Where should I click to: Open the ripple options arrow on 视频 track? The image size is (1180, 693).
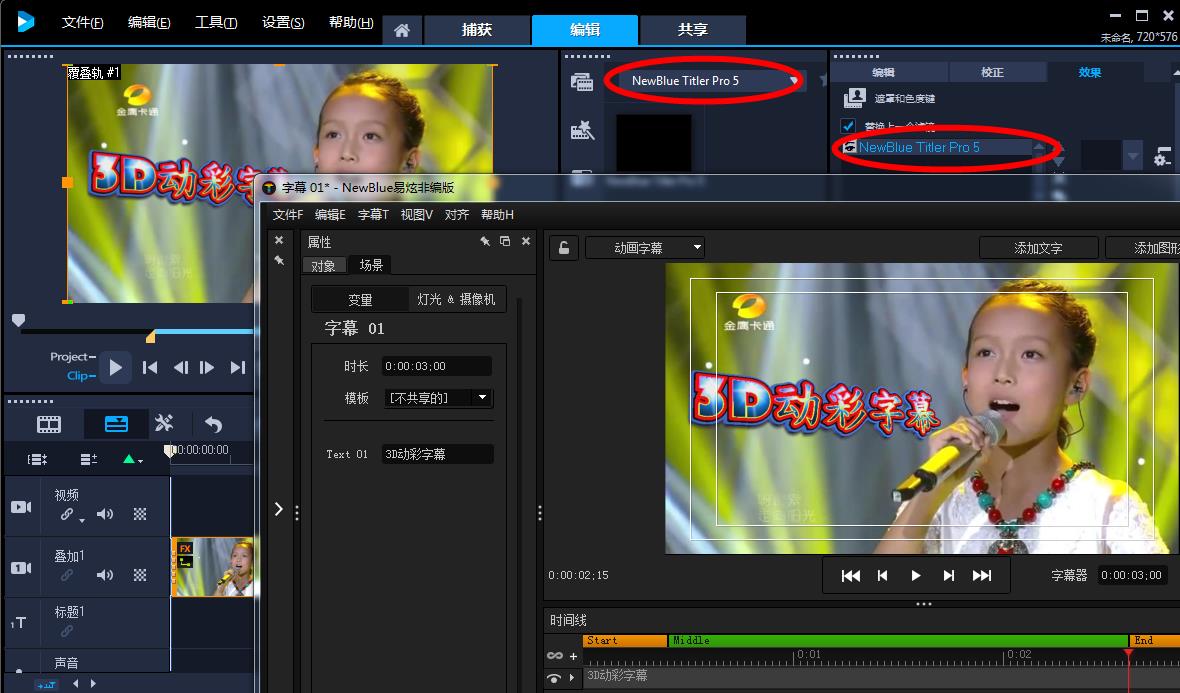point(81,520)
